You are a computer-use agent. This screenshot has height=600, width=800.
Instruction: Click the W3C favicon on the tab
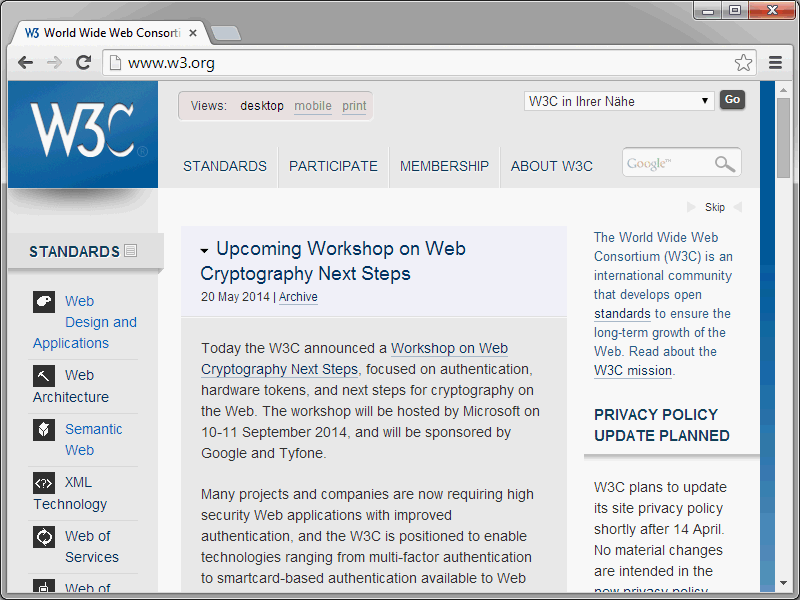[x=32, y=33]
